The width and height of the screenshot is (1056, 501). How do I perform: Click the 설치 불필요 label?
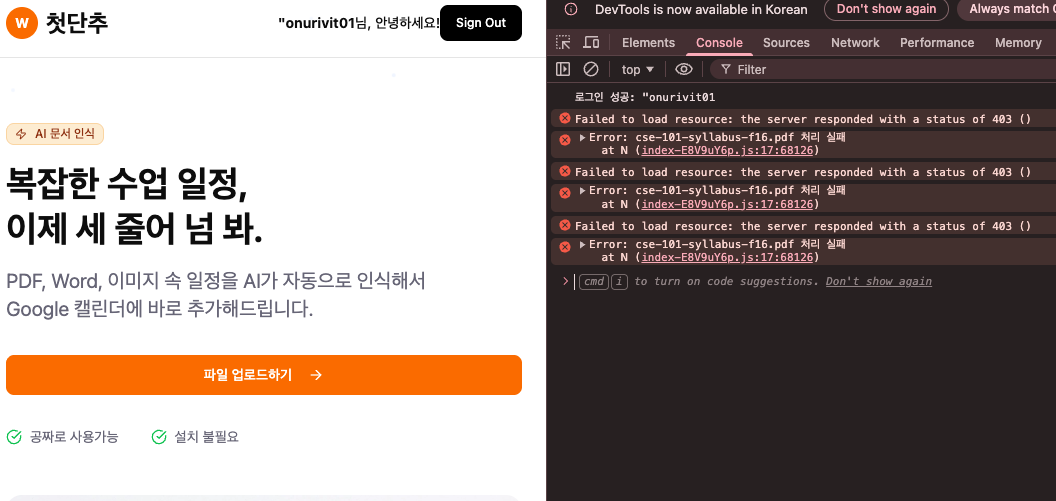point(207,438)
